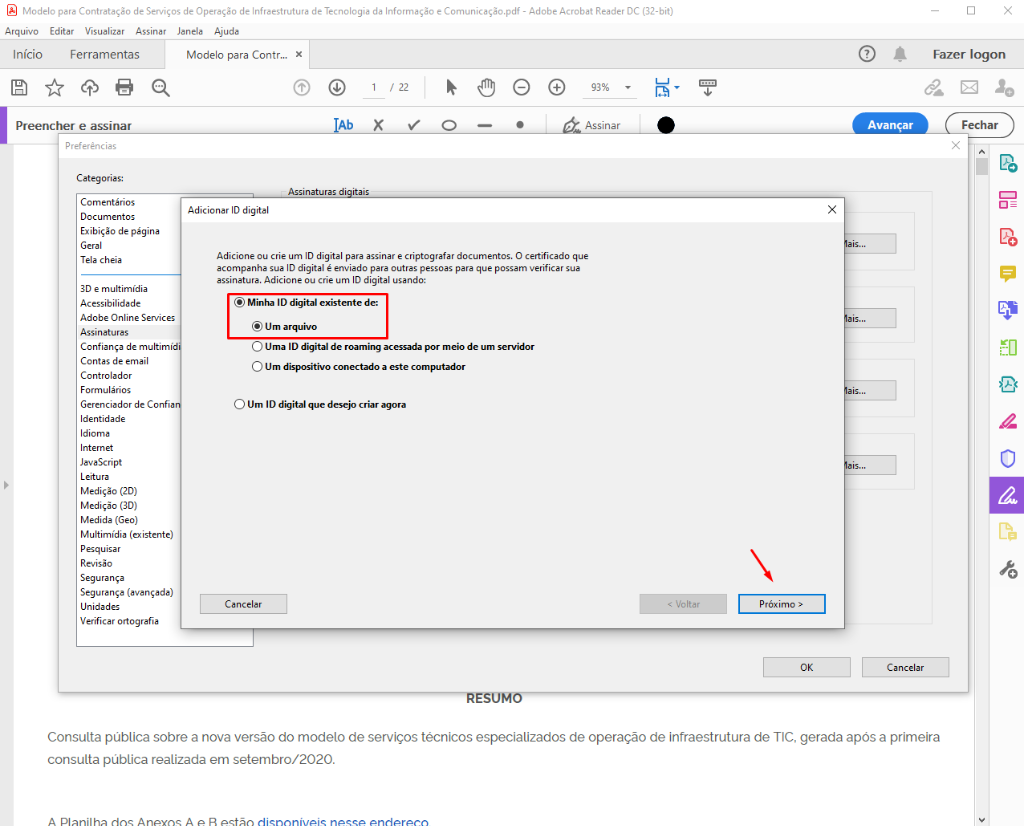The height and width of the screenshot is (826, 1024).
Task: Open the 93% zoom level dropdown
Action: pos(612,88)
